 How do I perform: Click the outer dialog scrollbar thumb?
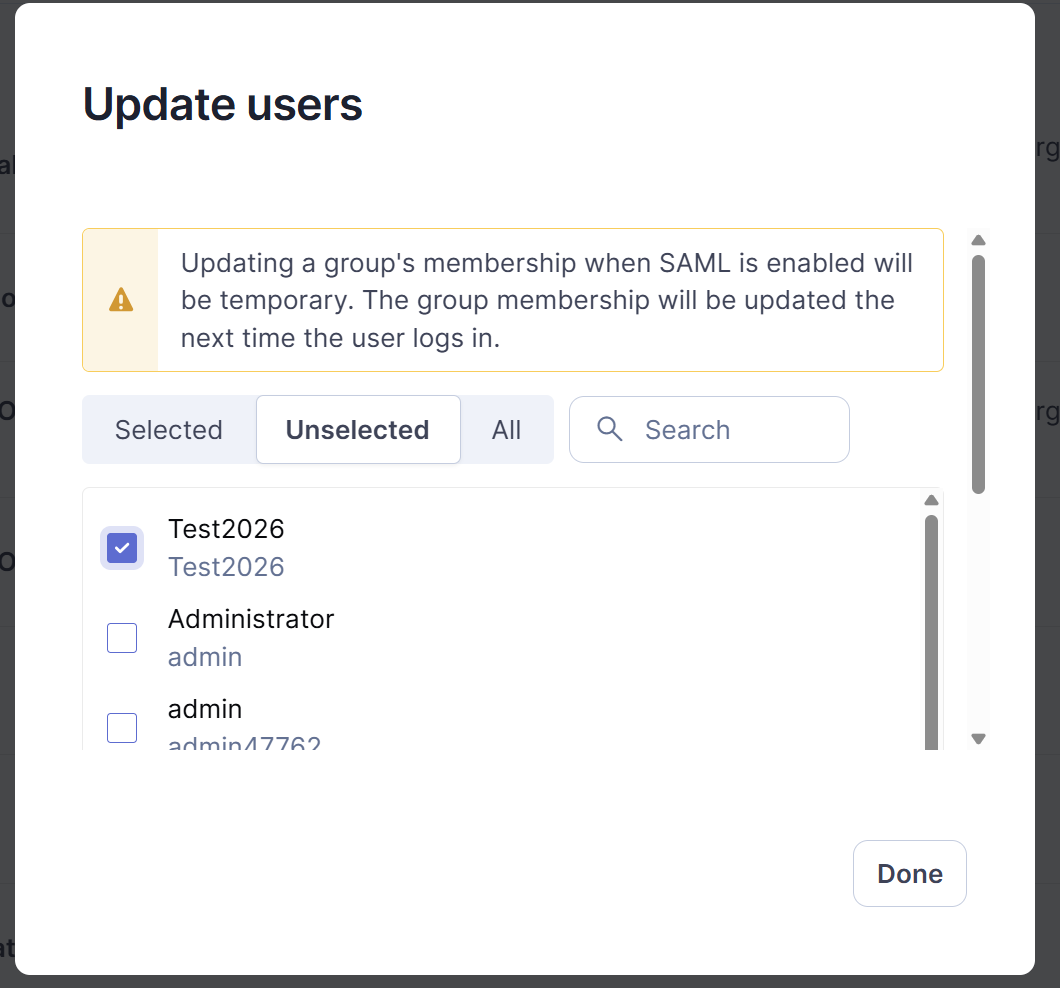(x=978, y=374)
